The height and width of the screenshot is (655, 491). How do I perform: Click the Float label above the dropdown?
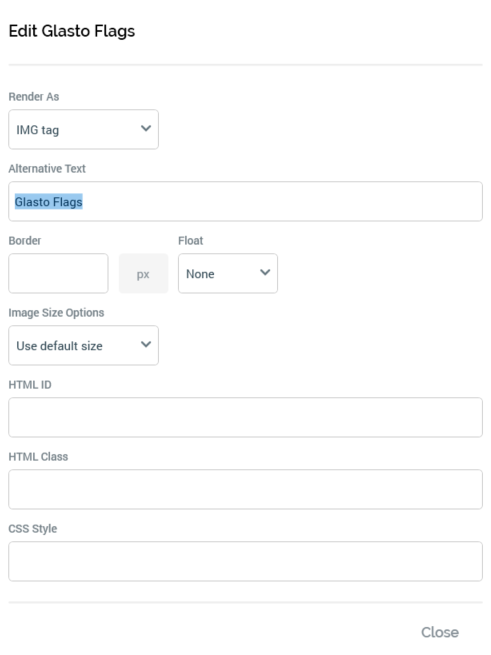tap(191, 241)
